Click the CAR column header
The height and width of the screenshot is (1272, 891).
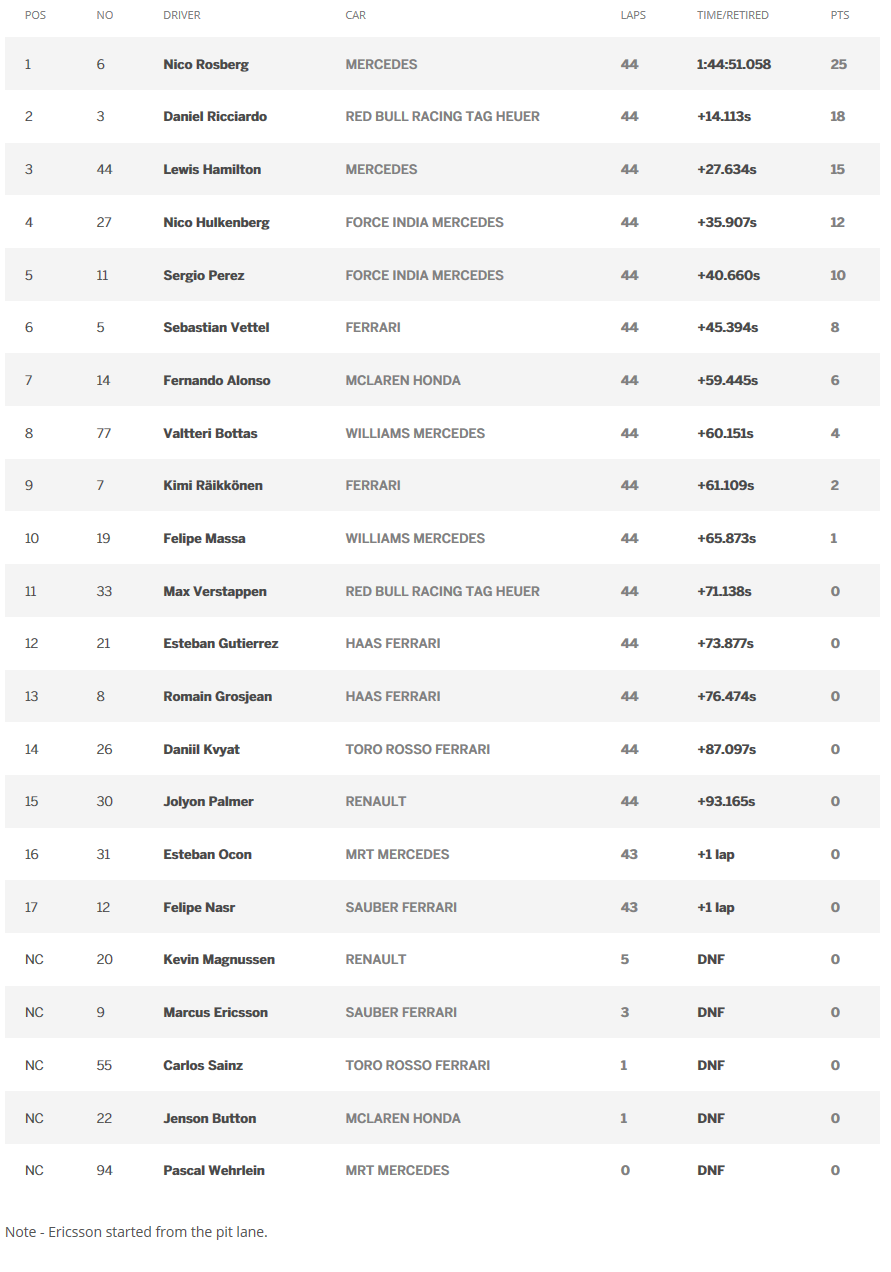click(x=355, y=16)
